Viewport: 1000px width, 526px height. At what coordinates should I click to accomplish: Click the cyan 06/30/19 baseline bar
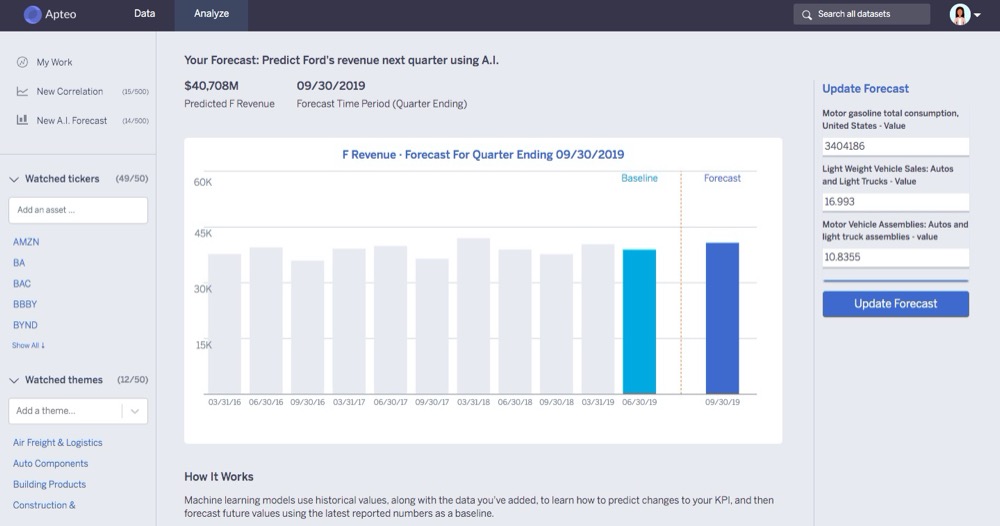[x=639, y=321]
